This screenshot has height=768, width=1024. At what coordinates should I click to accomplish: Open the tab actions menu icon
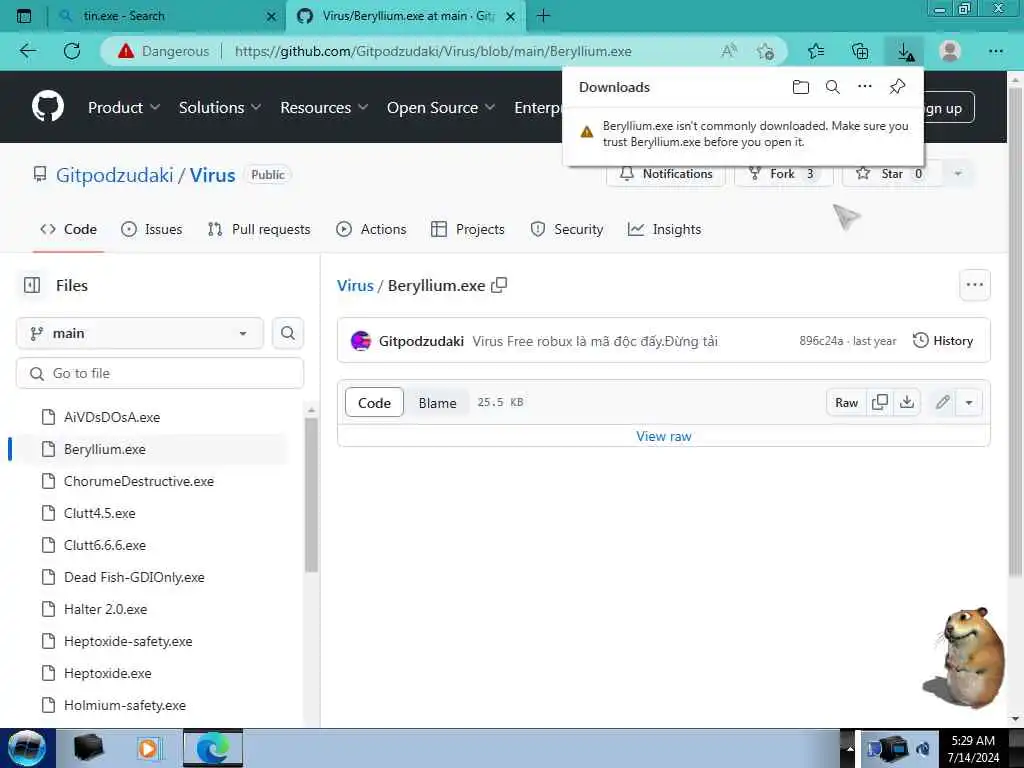click(x=24, y=16)
